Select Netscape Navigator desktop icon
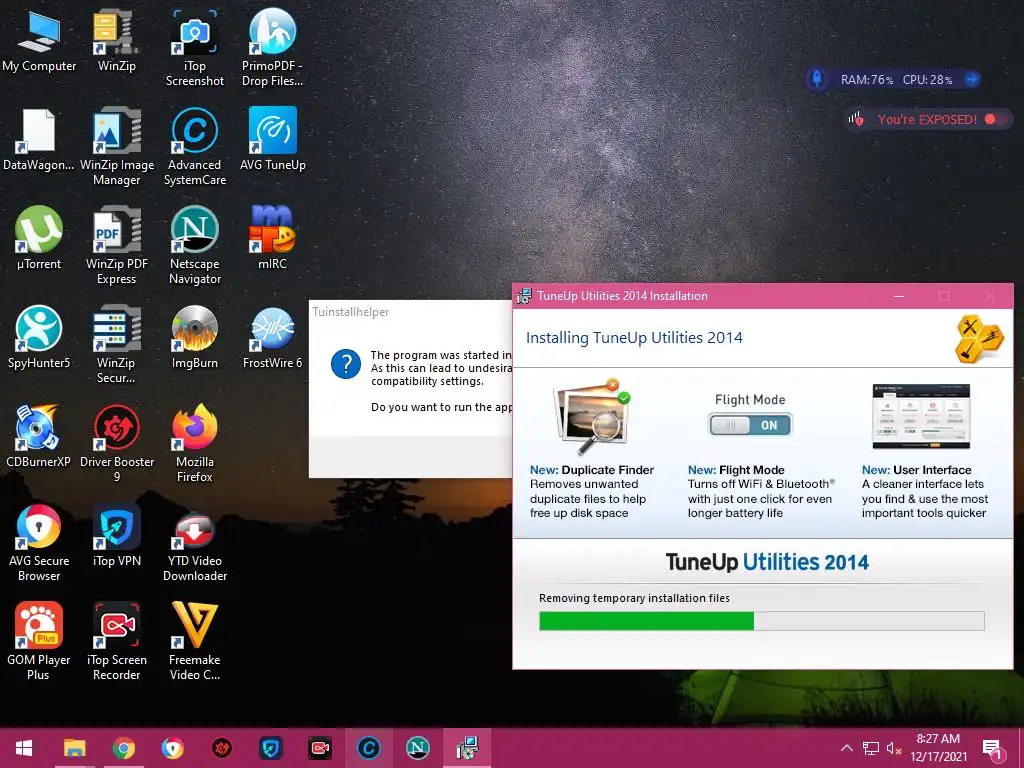Image resolution: width=1024 pixels, height=768 pixels. pos(195,246)
